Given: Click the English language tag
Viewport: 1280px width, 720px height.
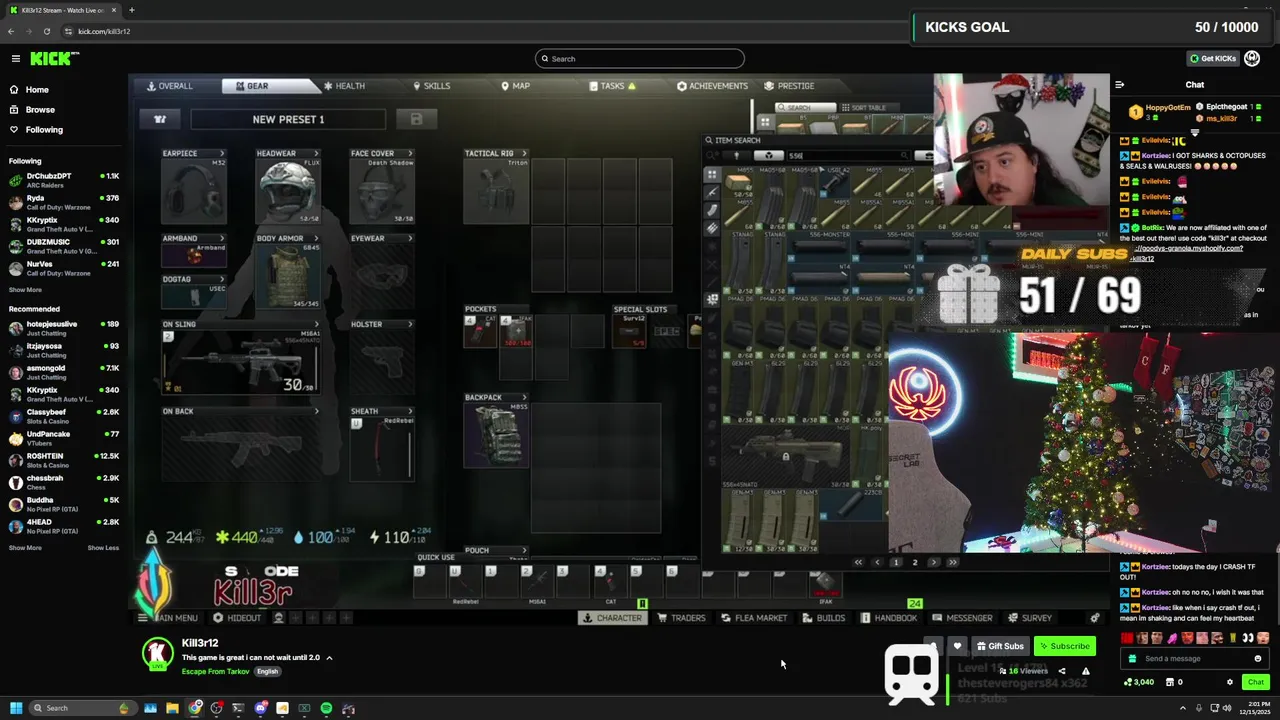Looking at the screenshot, I should pos(267,672).
